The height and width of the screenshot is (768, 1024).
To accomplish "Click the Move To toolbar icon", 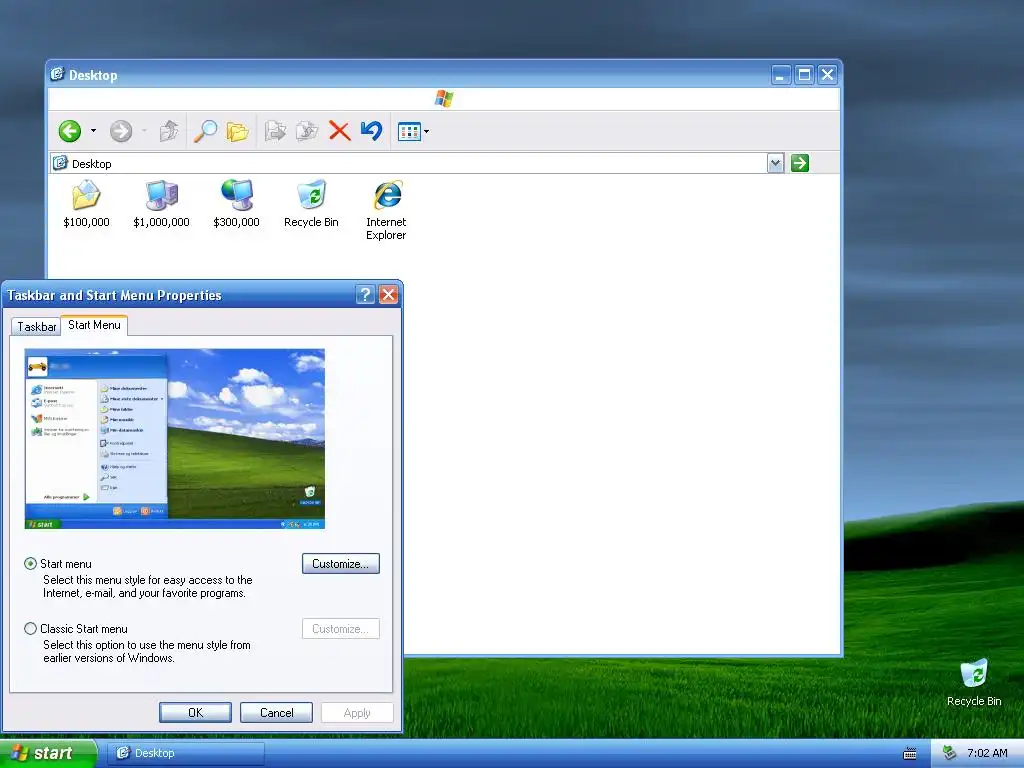I will click(x=275, y=131).
